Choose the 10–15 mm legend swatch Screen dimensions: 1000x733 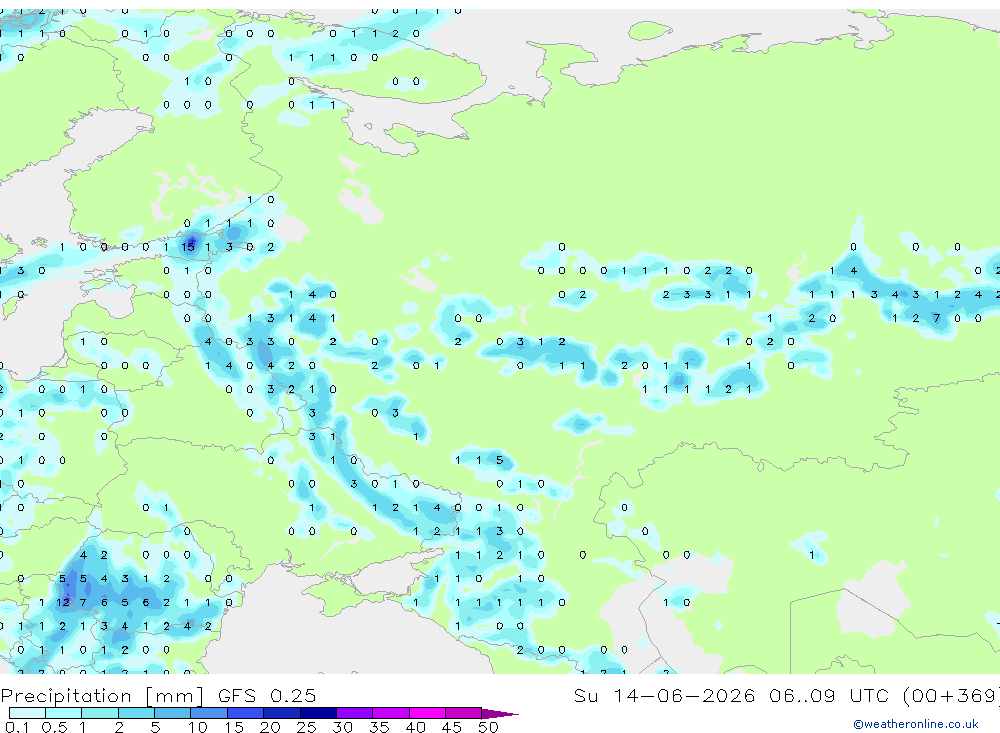(x=209, y=713)
